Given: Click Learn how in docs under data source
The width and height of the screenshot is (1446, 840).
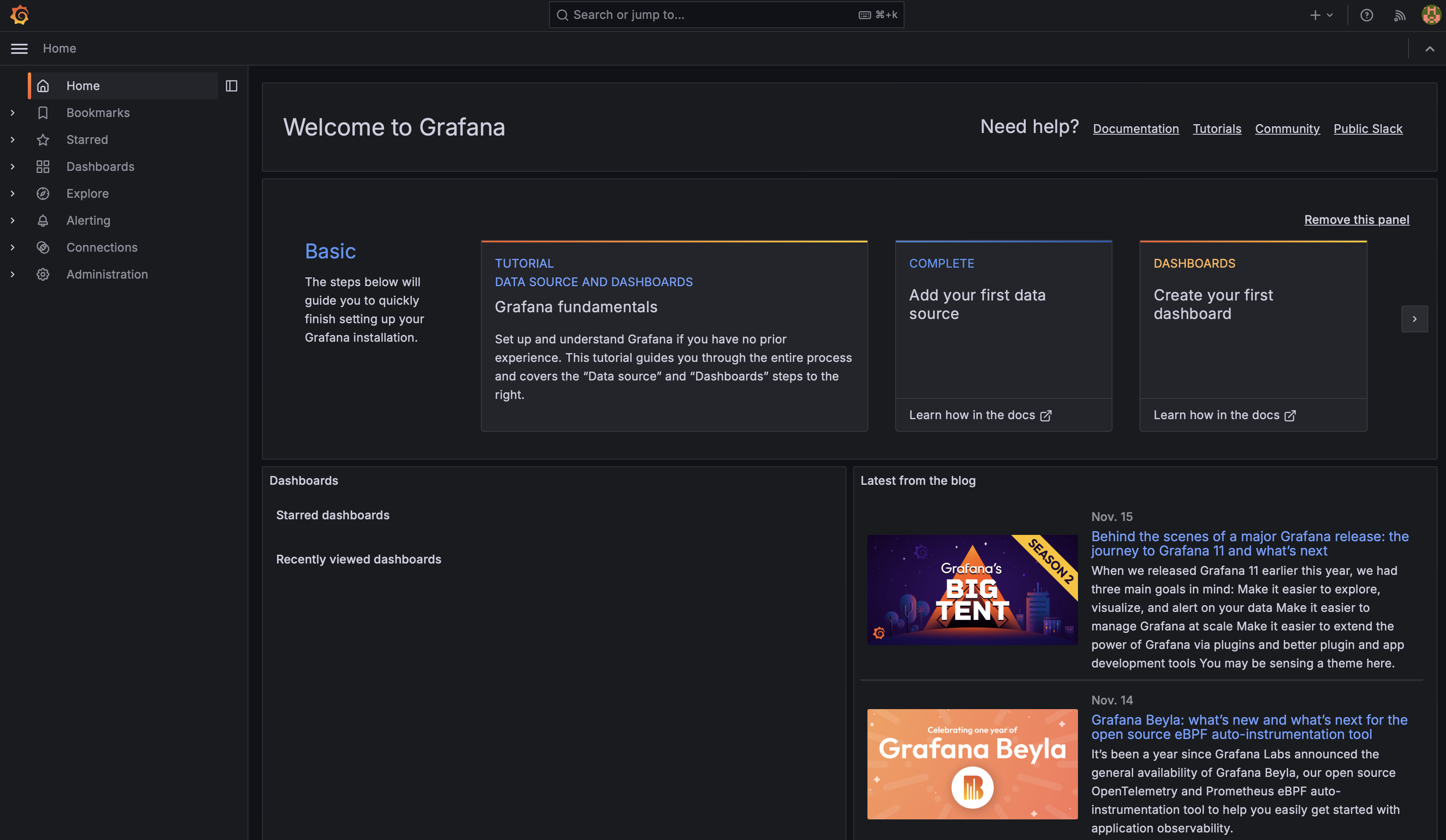Looking at the screenshot, I should [980, 415].
